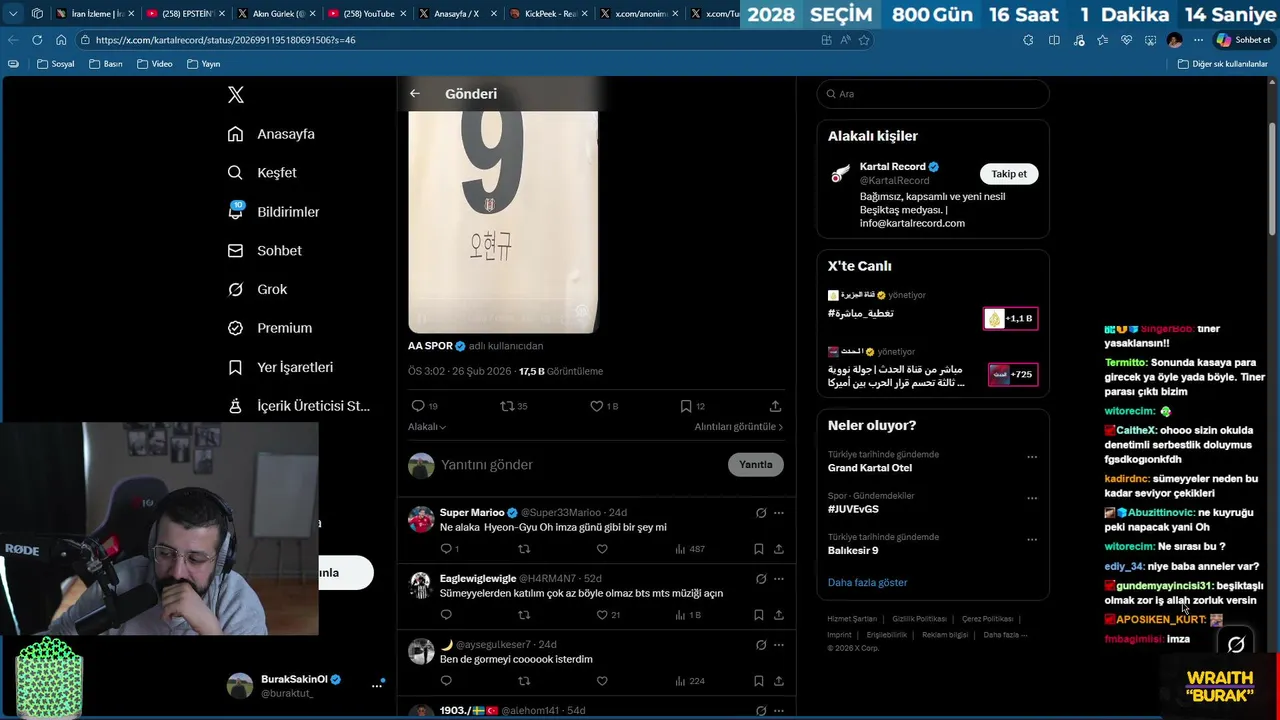Image resolution: width=1280 pixels, height=720 pixels.
Task: Add page to favorites star icon
Action: [864, 40]
